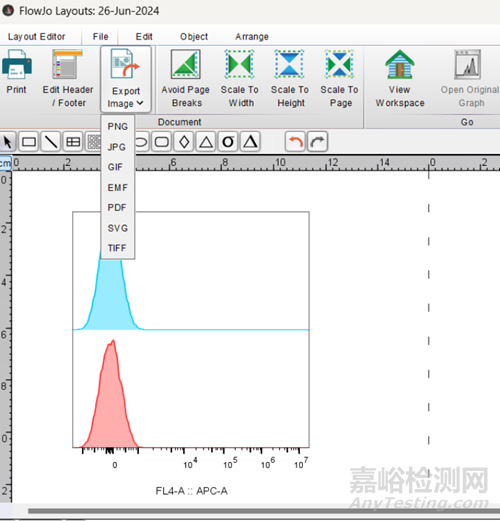Viewport: 500px width, 521px height.
Task: Select Scale To Width
Action: (x=239, y=64)
